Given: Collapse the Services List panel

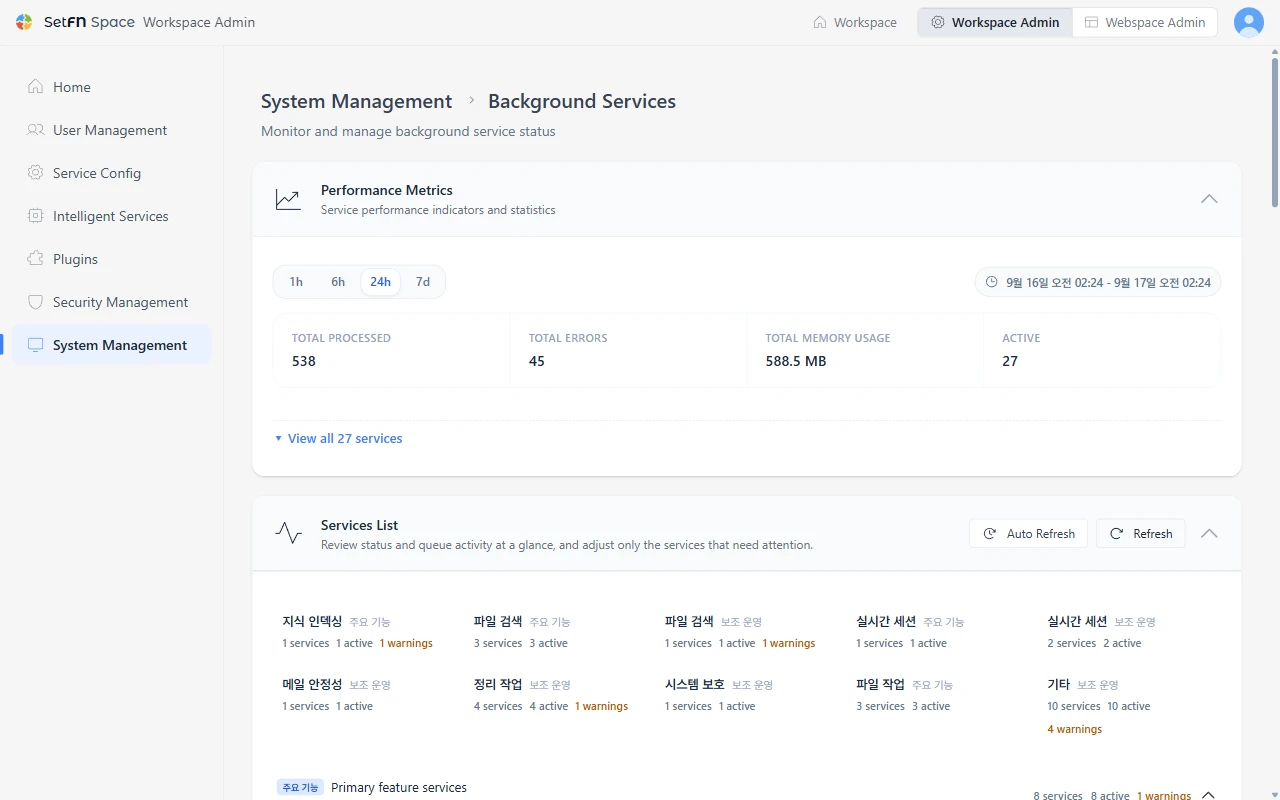Looking at the screenshot, I should 1209,534.
